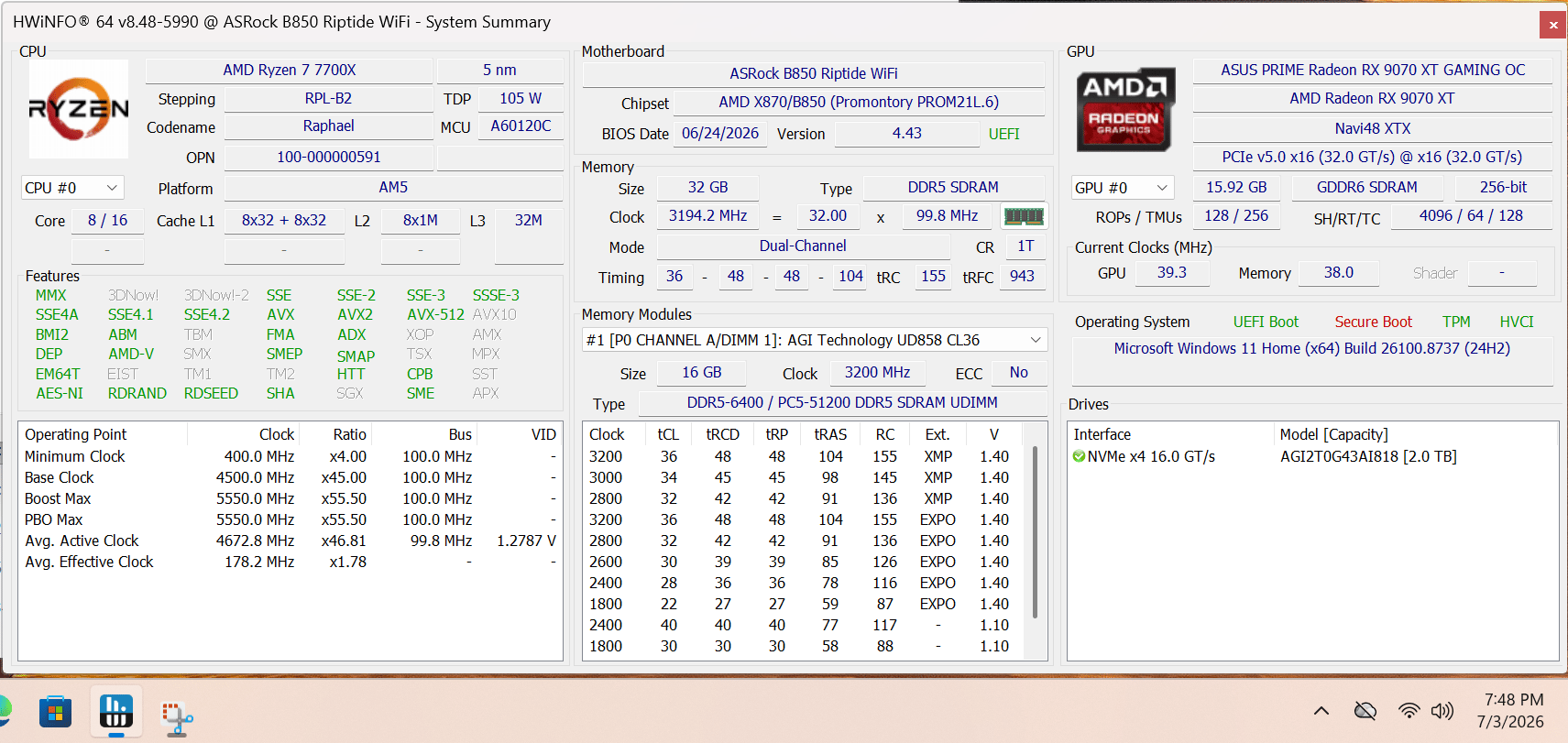1568x743 pixels.
Task: Click the RDSEED feature label
Action: pos(211,393)
